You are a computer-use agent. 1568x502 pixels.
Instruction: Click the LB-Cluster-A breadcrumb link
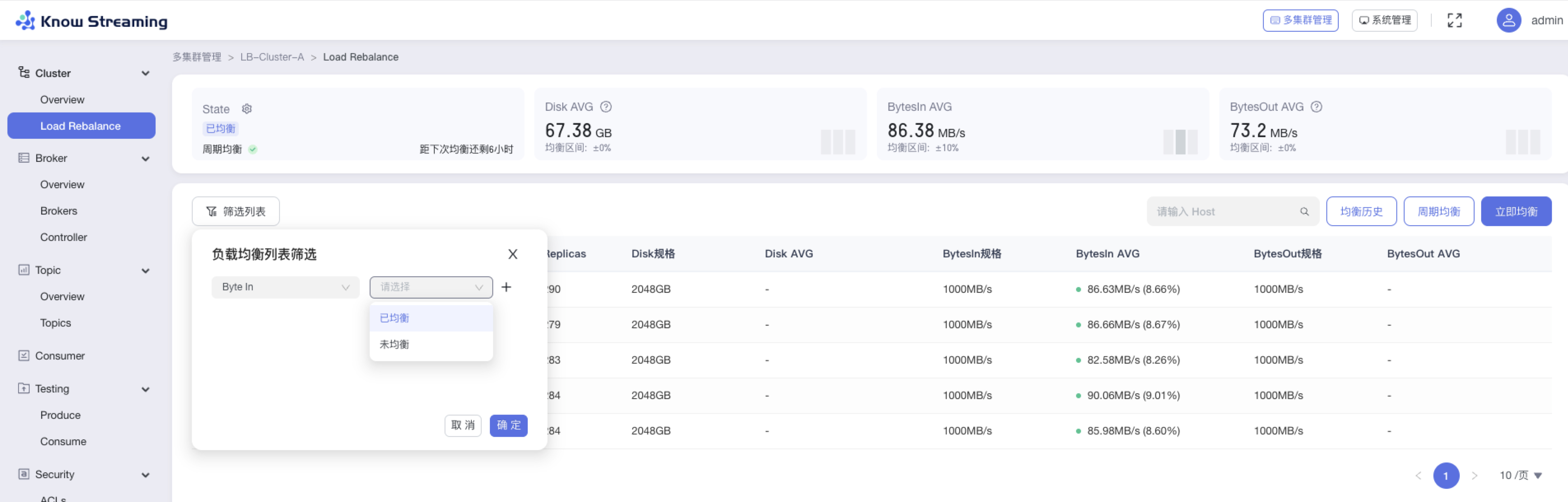pos(271,57)
